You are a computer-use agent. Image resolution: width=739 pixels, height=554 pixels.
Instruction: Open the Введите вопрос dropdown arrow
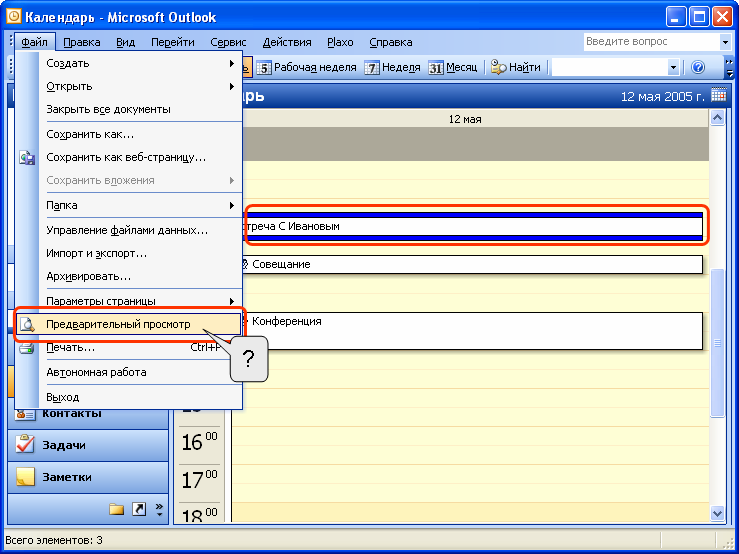725,42
